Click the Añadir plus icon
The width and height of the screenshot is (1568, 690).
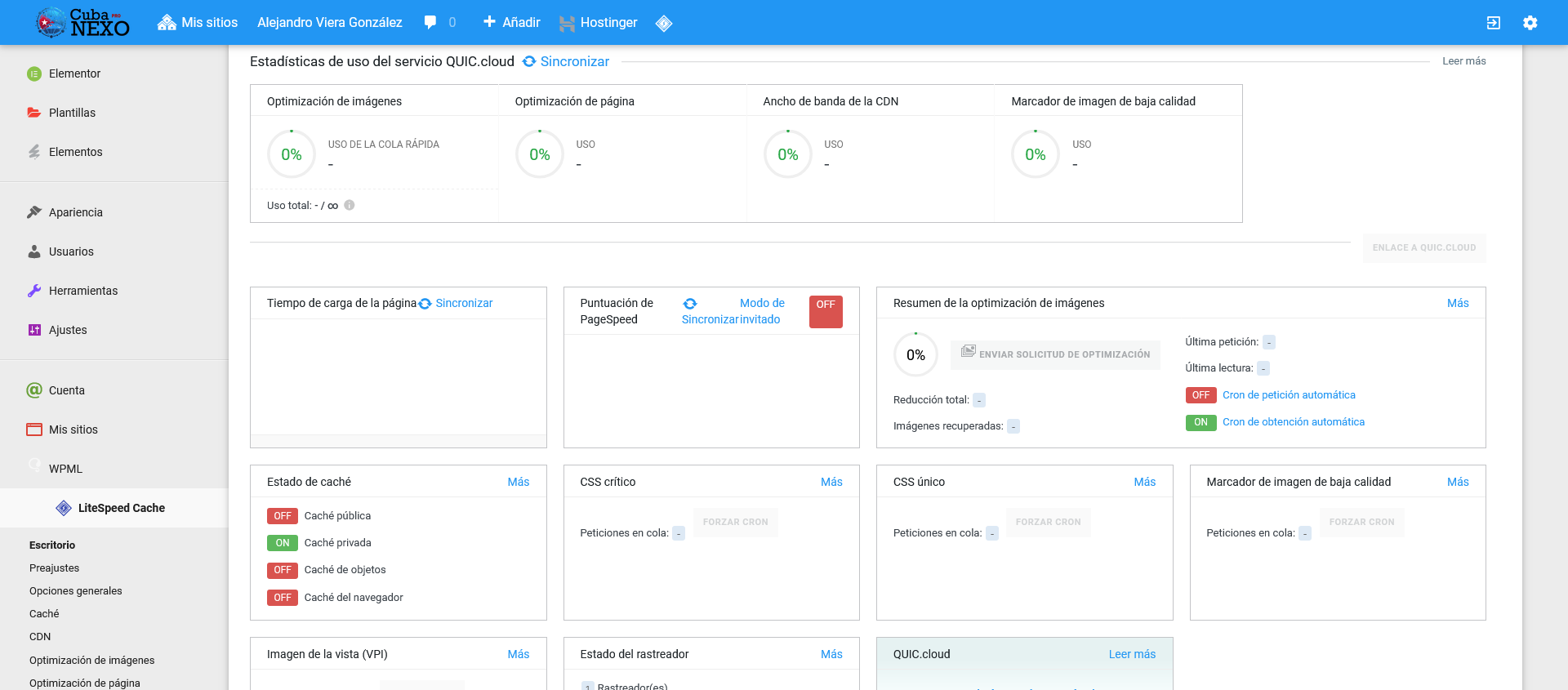[489, 22]
